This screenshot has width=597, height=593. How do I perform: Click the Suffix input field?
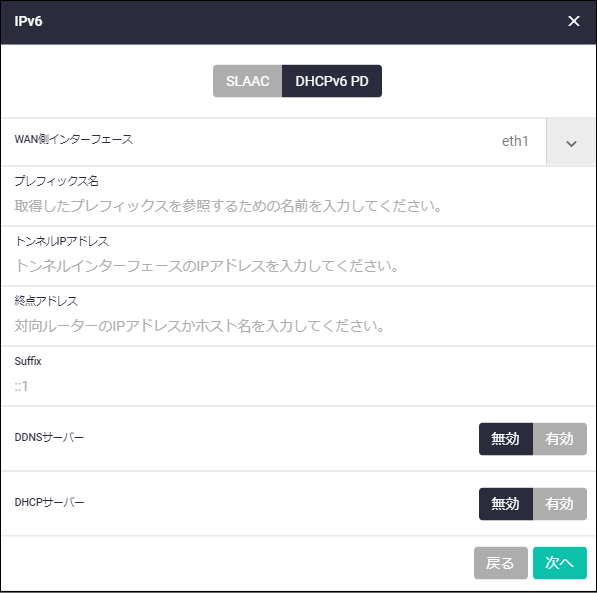click(298, 386)
